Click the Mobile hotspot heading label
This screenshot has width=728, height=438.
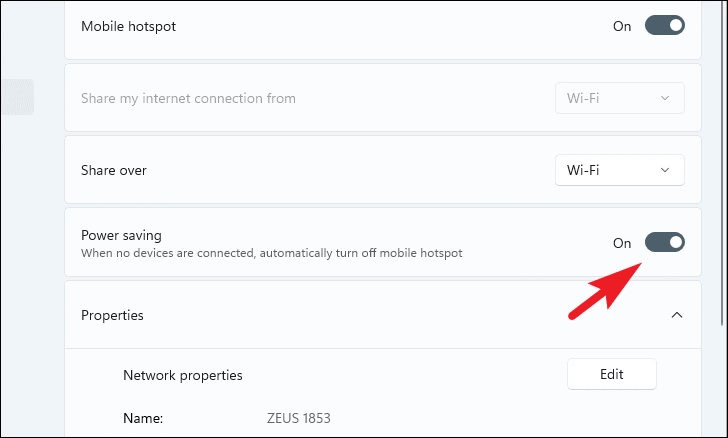click(129, 26)
